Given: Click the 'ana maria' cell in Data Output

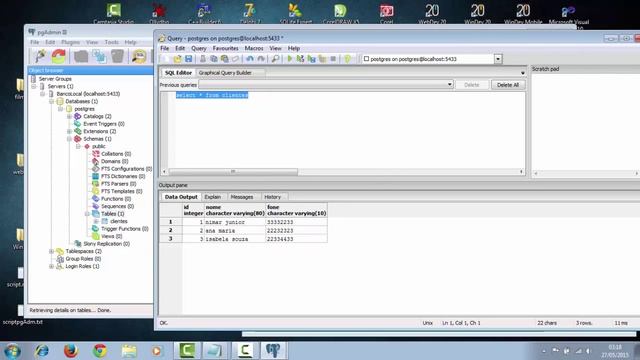Looking at the screenshot, I should (x=235, y=231).
